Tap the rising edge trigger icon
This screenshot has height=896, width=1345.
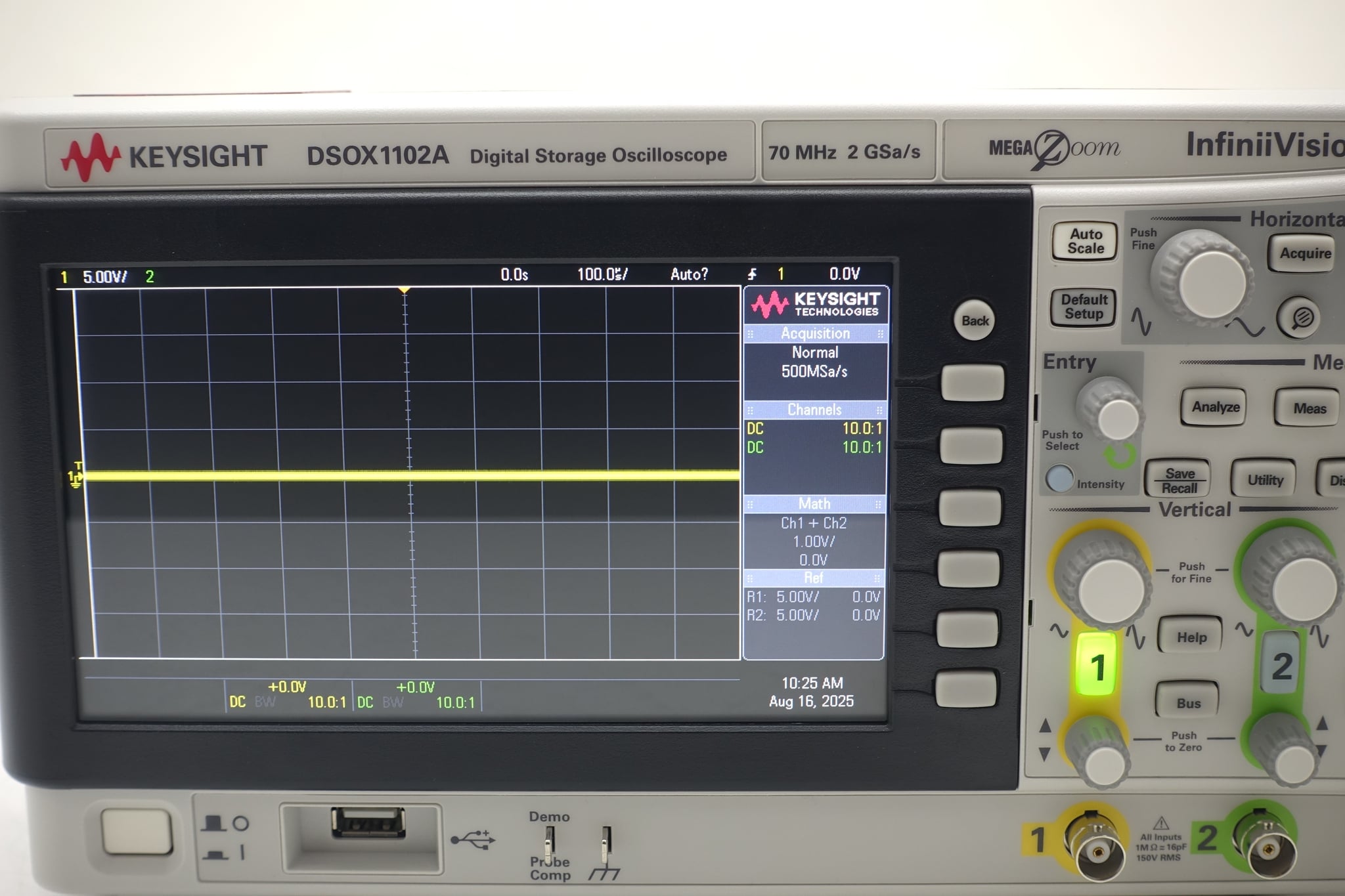point(752,274)
